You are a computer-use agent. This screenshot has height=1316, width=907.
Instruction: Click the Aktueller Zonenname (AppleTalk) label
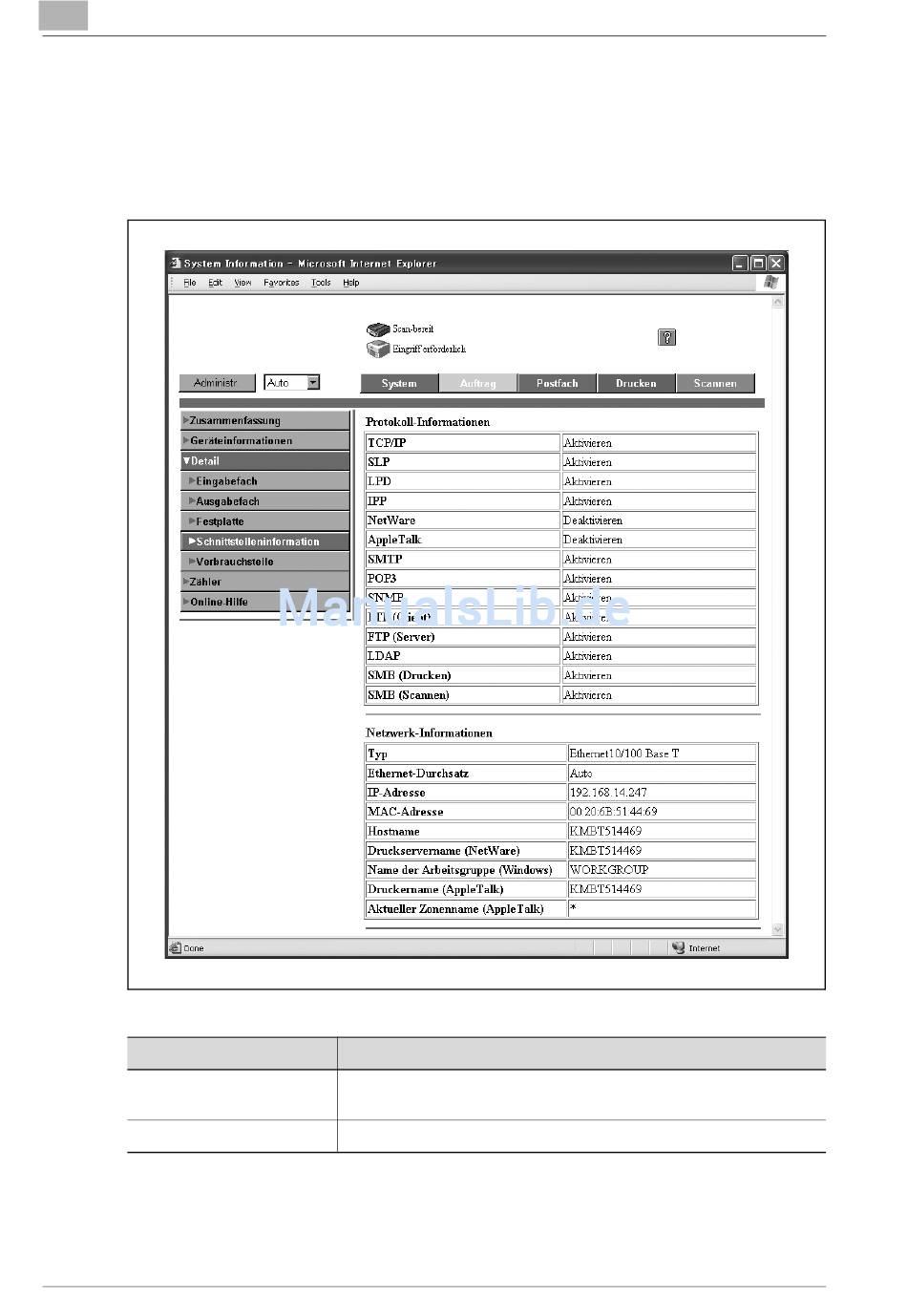pyautogui.click(x=455, y=909)
